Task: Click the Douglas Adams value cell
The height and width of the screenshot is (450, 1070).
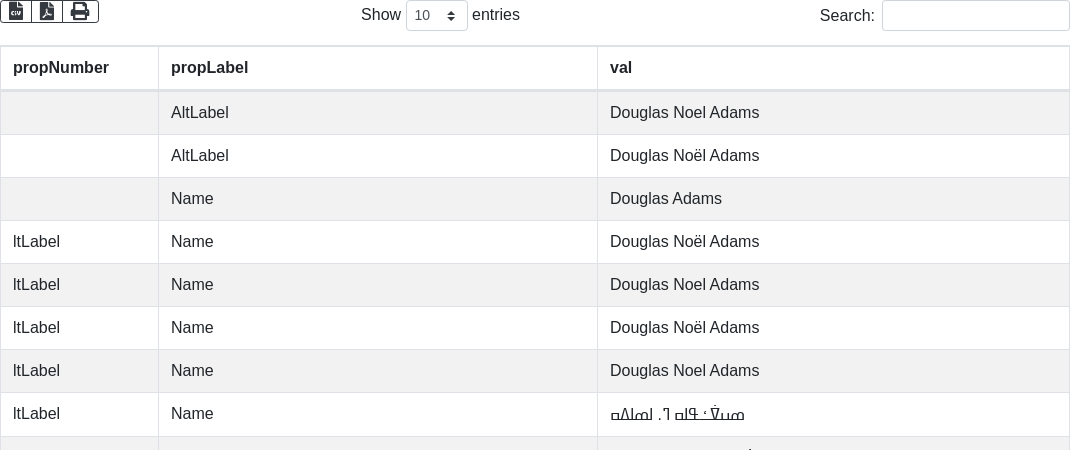Action: coord(666,199)
